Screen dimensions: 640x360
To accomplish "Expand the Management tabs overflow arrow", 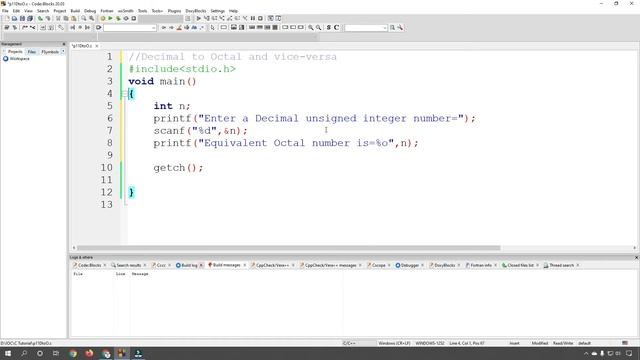I will click(x=63, y=52).
